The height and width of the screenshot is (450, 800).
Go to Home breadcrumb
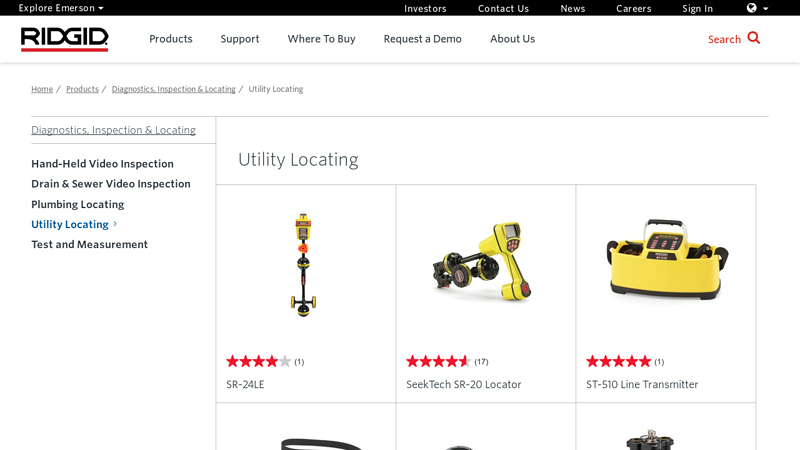click(42, 89)
